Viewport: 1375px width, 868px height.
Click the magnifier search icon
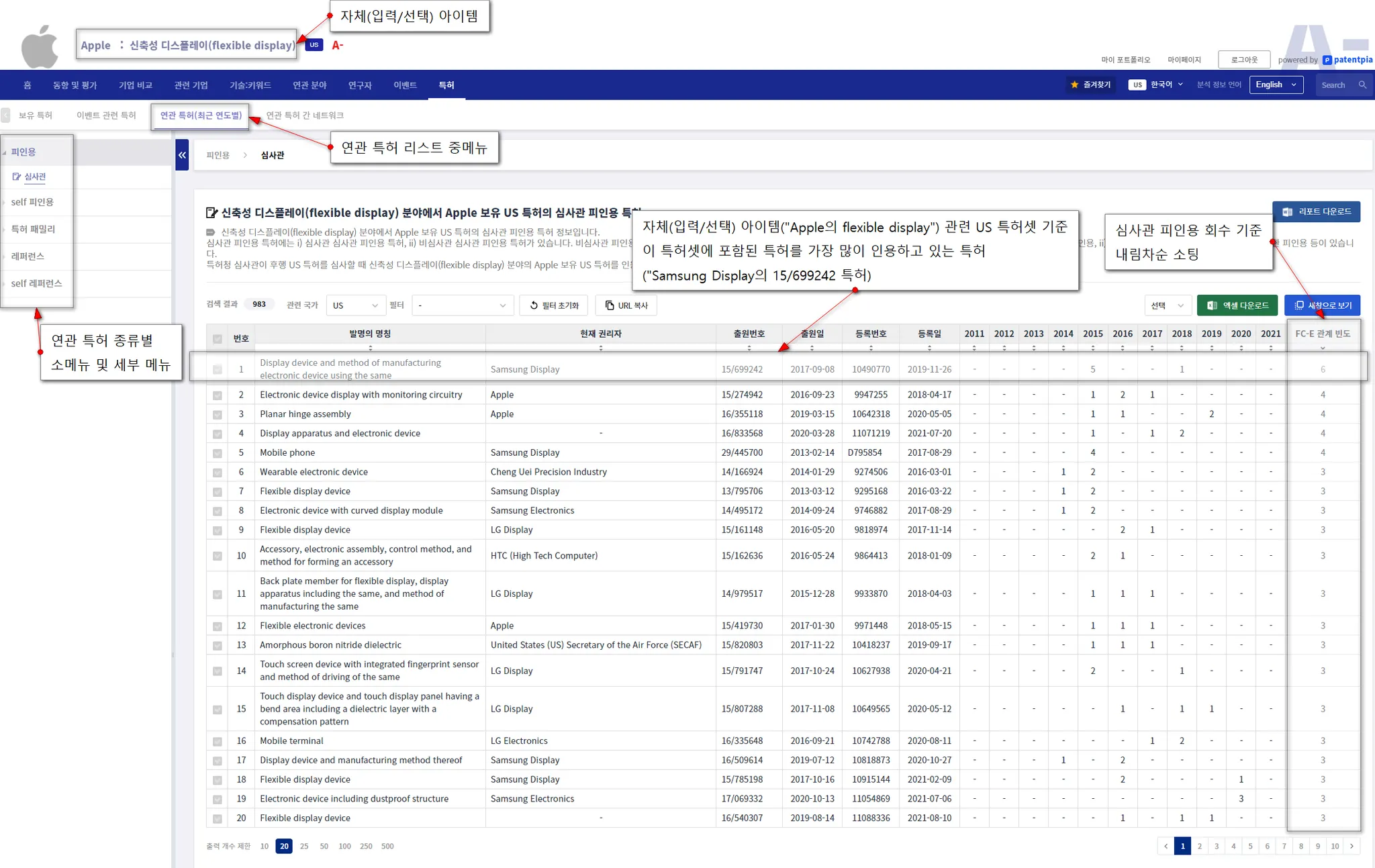pos(1362,85)
